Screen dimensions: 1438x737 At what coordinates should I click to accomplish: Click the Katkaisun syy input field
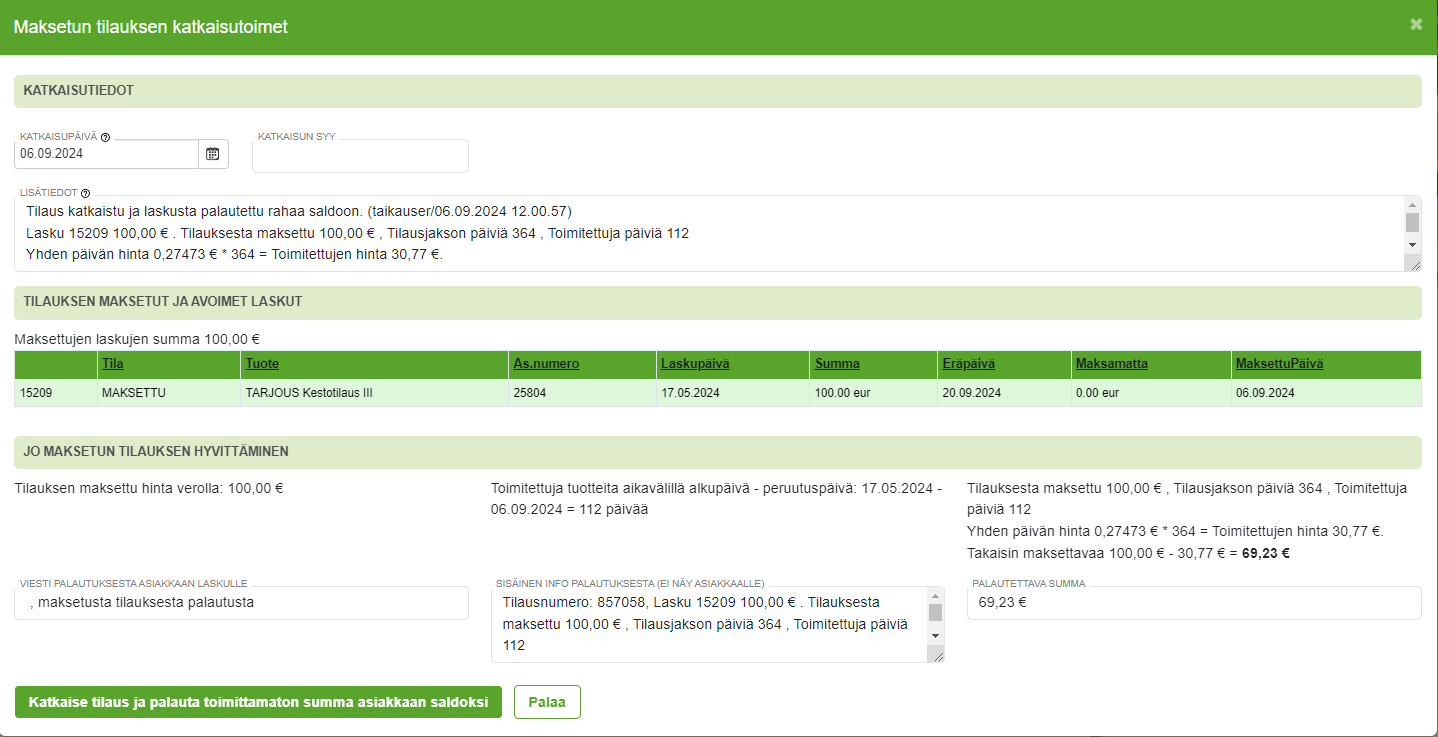click(360, 156)
